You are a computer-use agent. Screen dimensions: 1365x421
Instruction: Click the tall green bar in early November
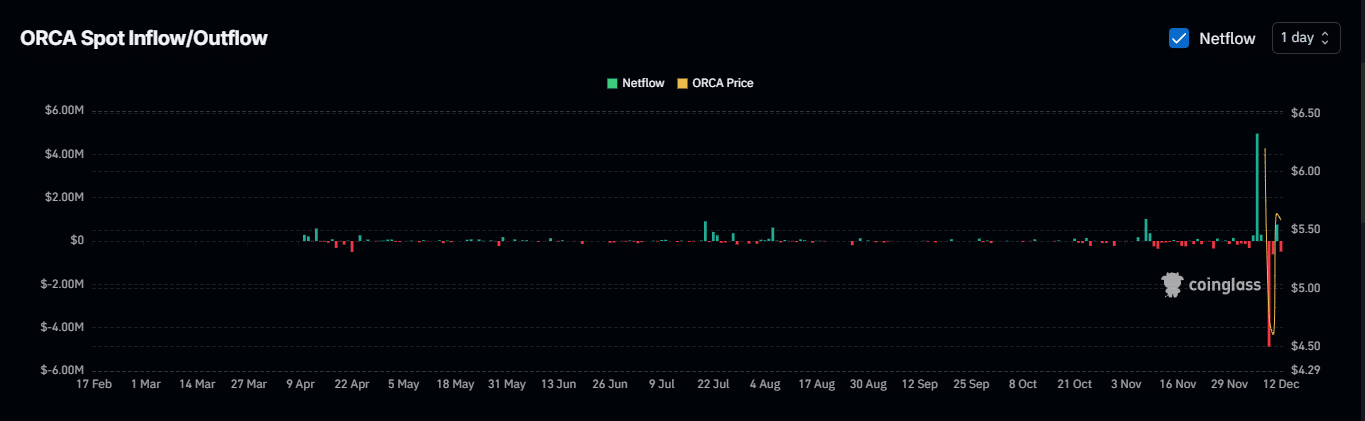(x=1146, y=229)
